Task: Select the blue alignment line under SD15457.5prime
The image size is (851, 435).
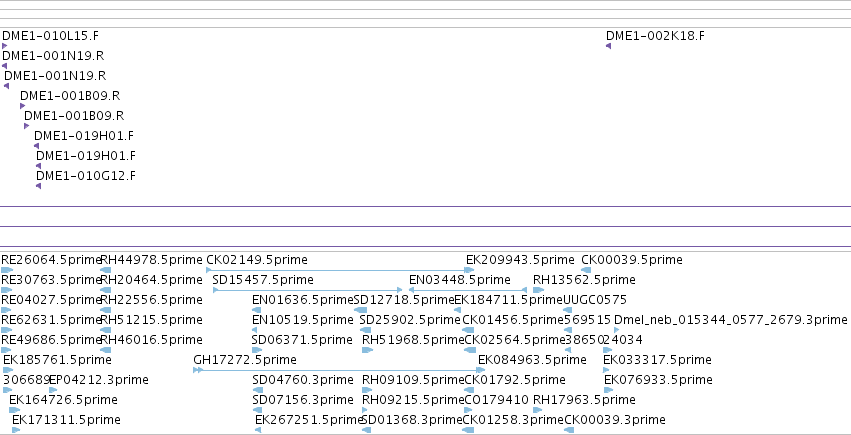Action: click(308, 290)
